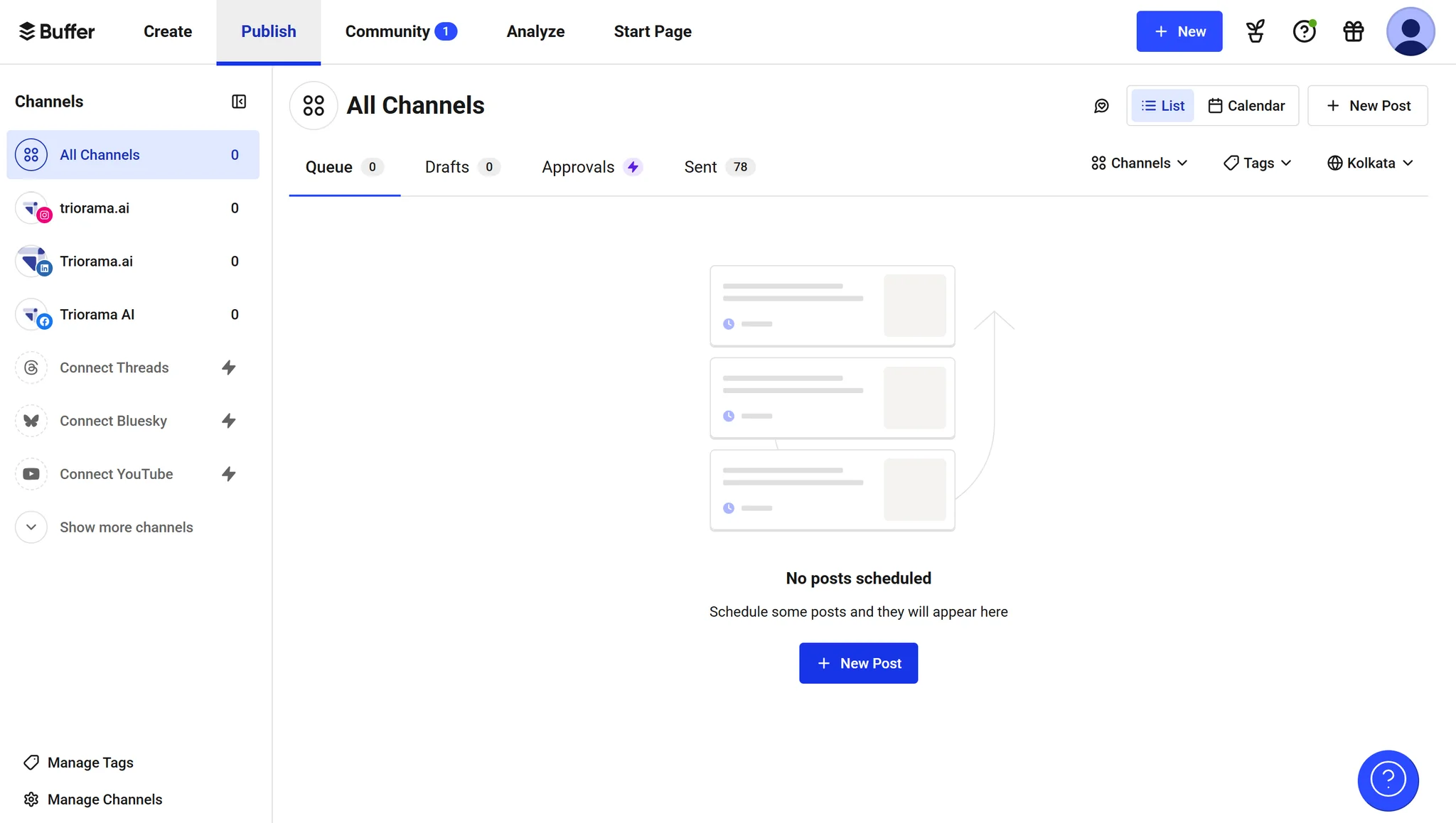Select the Triorama AI Facebook channel

[x=97, y=314]
